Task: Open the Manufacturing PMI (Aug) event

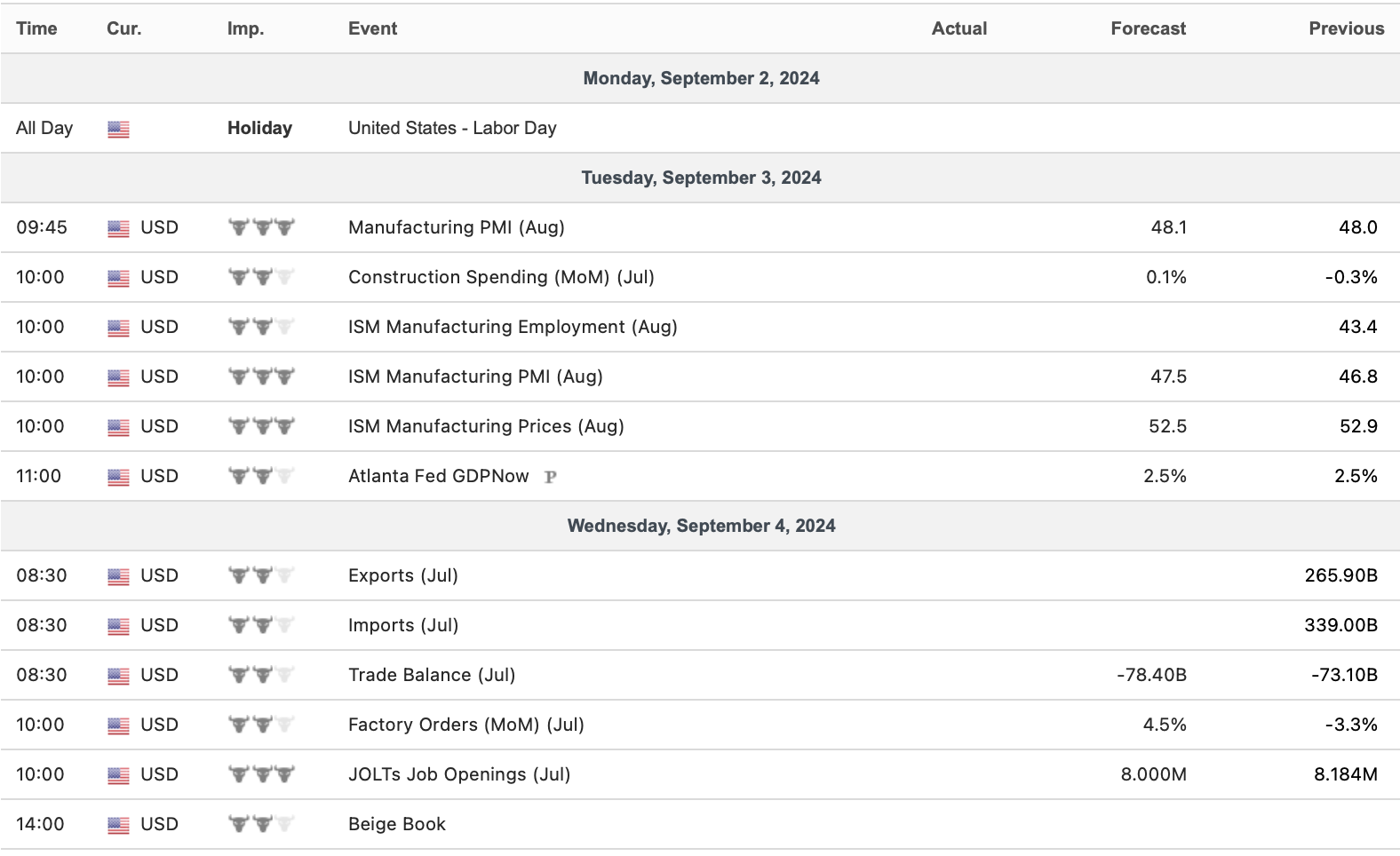Action: click(456, 227)
